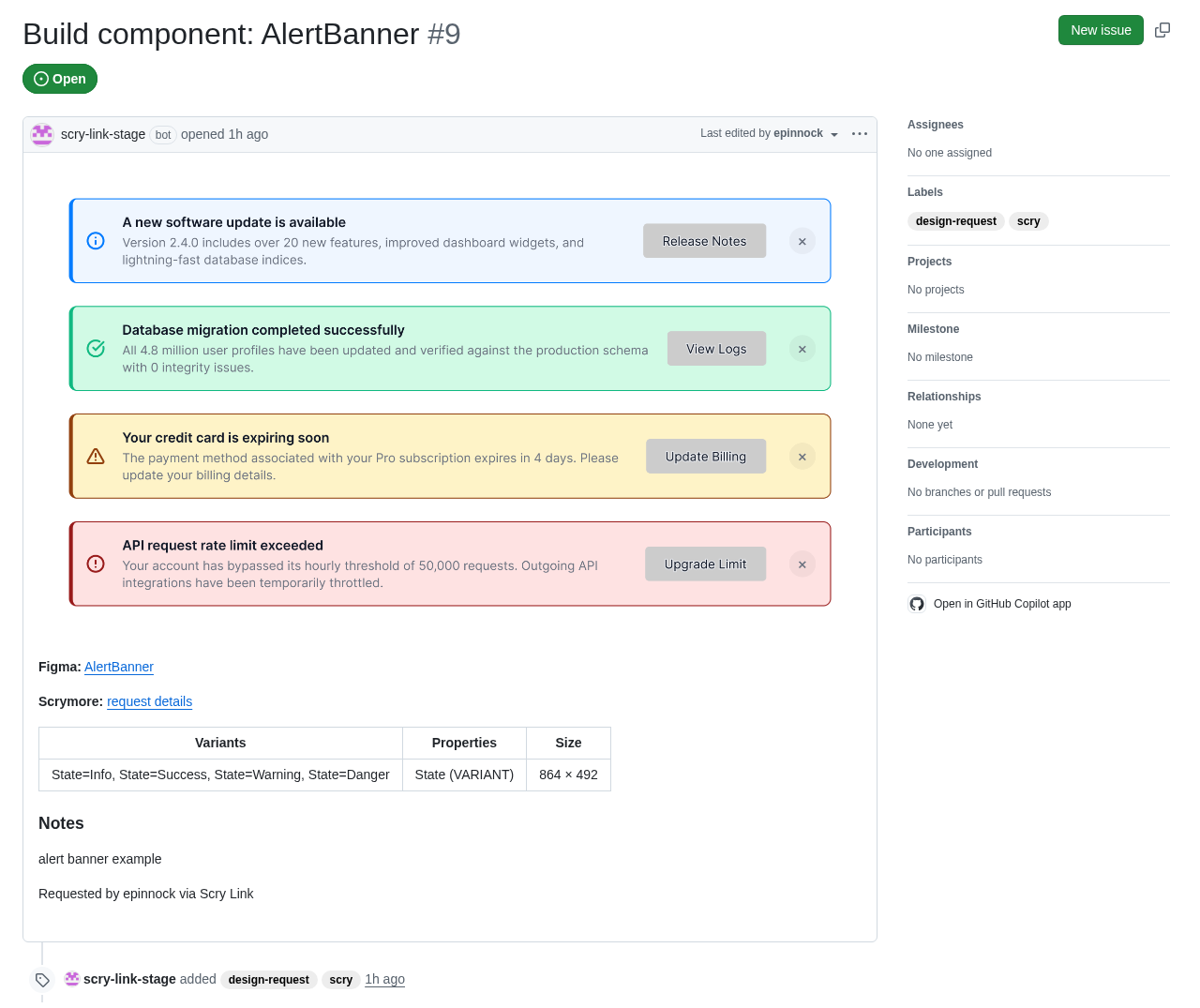
Task: Open the three-dot comment options menu
Action: pyautogui.click(x=860, y=134)
